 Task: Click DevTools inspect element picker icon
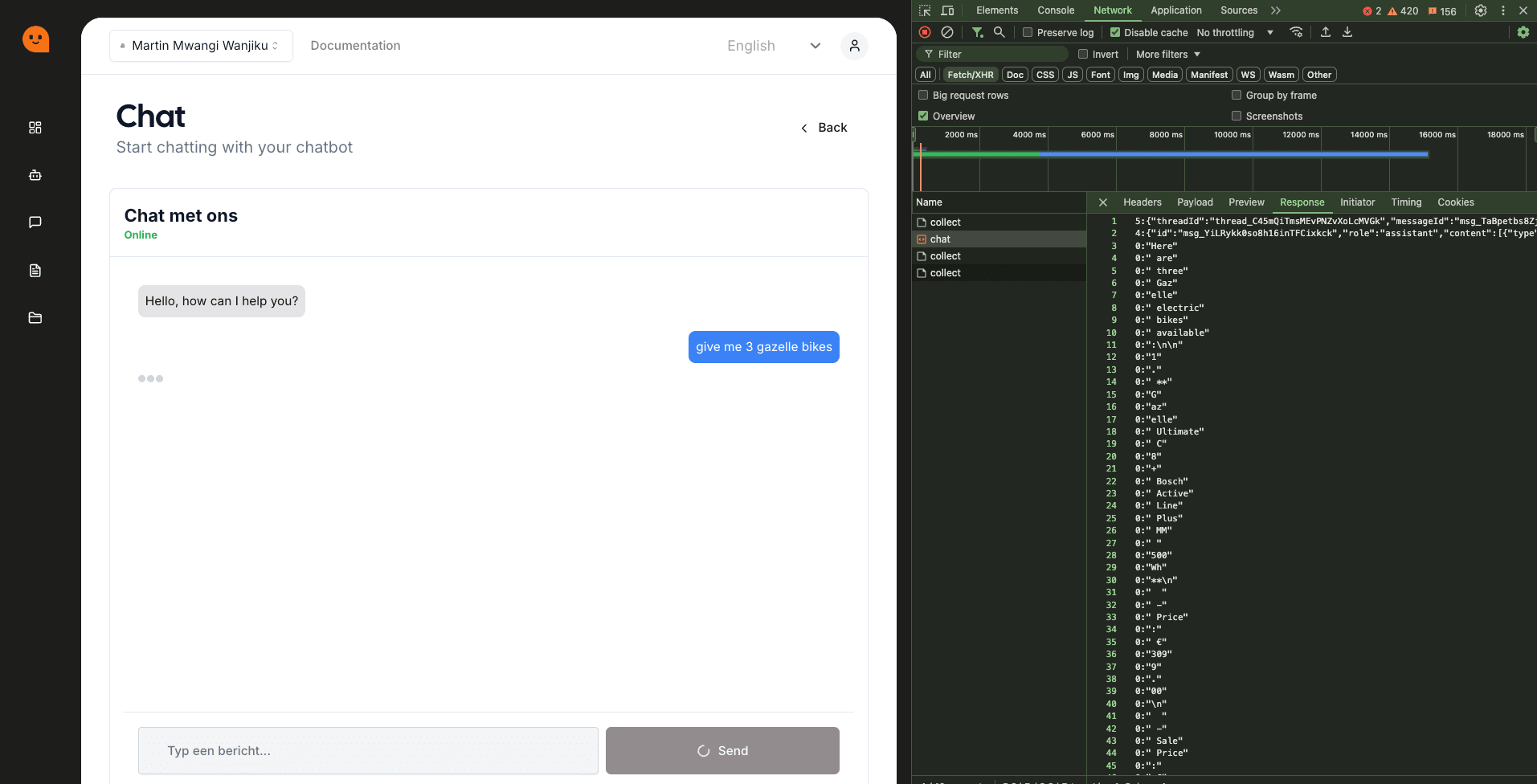pyautogui.click(x=925, y=10)
